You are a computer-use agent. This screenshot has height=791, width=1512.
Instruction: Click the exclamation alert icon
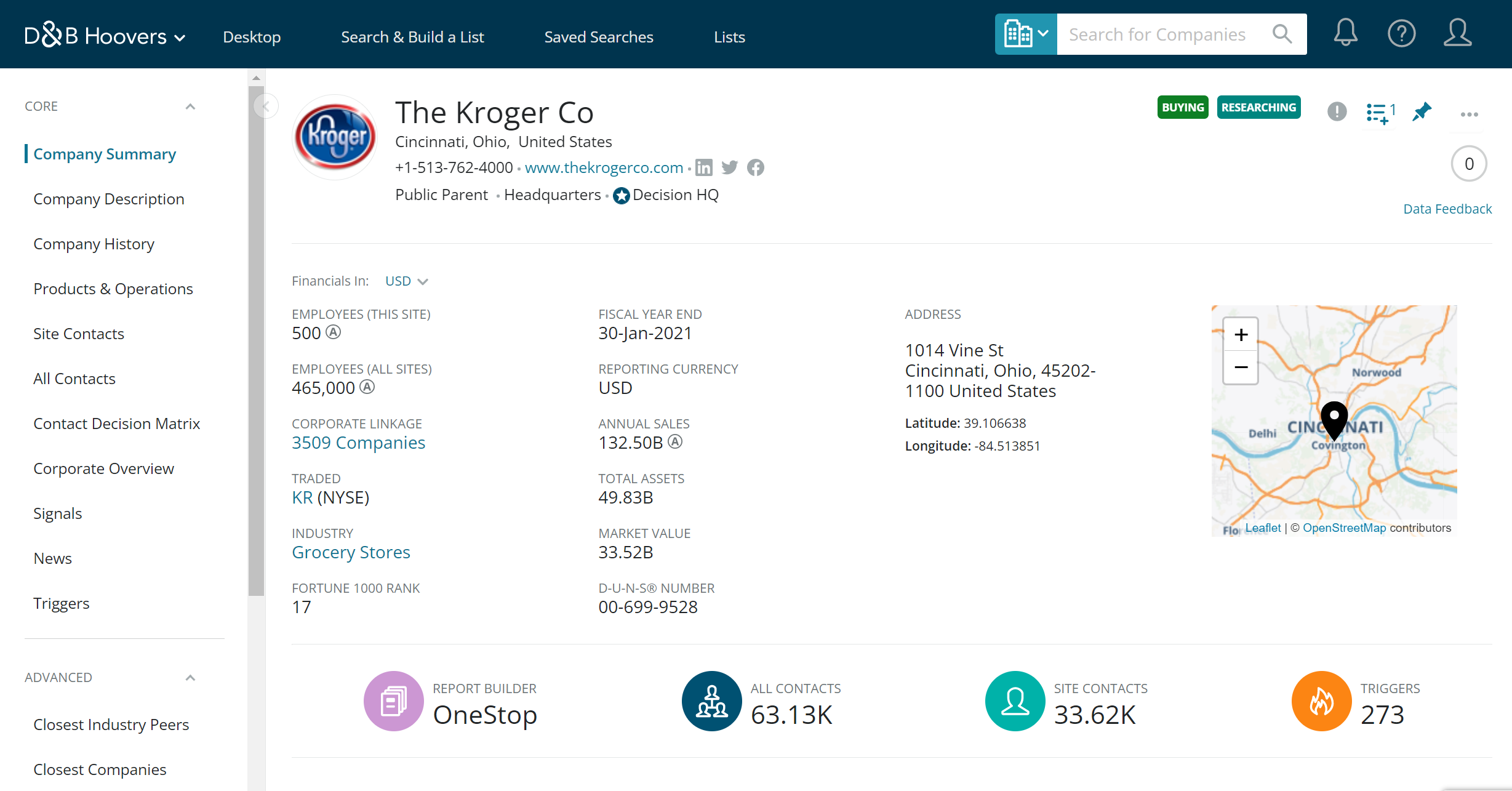pos(1337,111)
